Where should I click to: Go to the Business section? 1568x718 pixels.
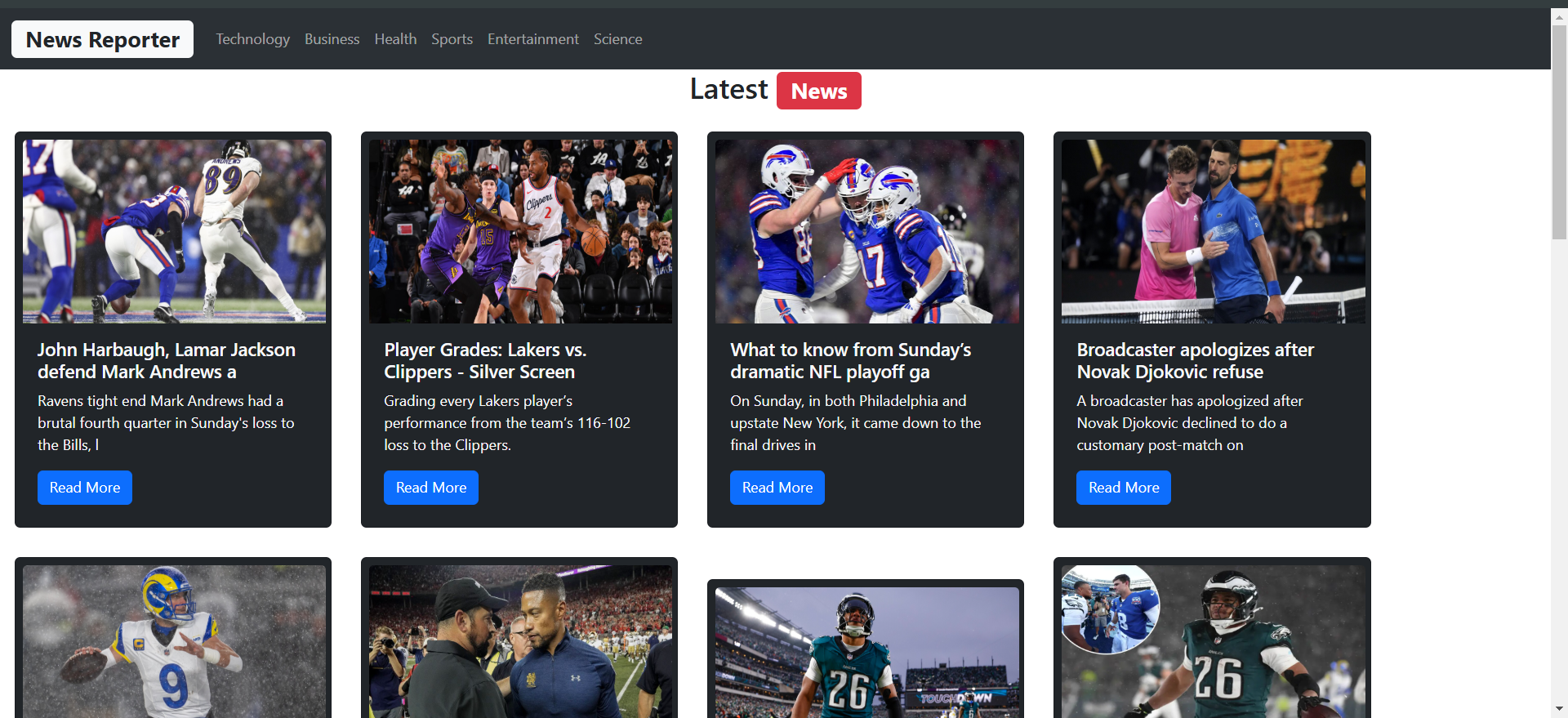(332, 39)
